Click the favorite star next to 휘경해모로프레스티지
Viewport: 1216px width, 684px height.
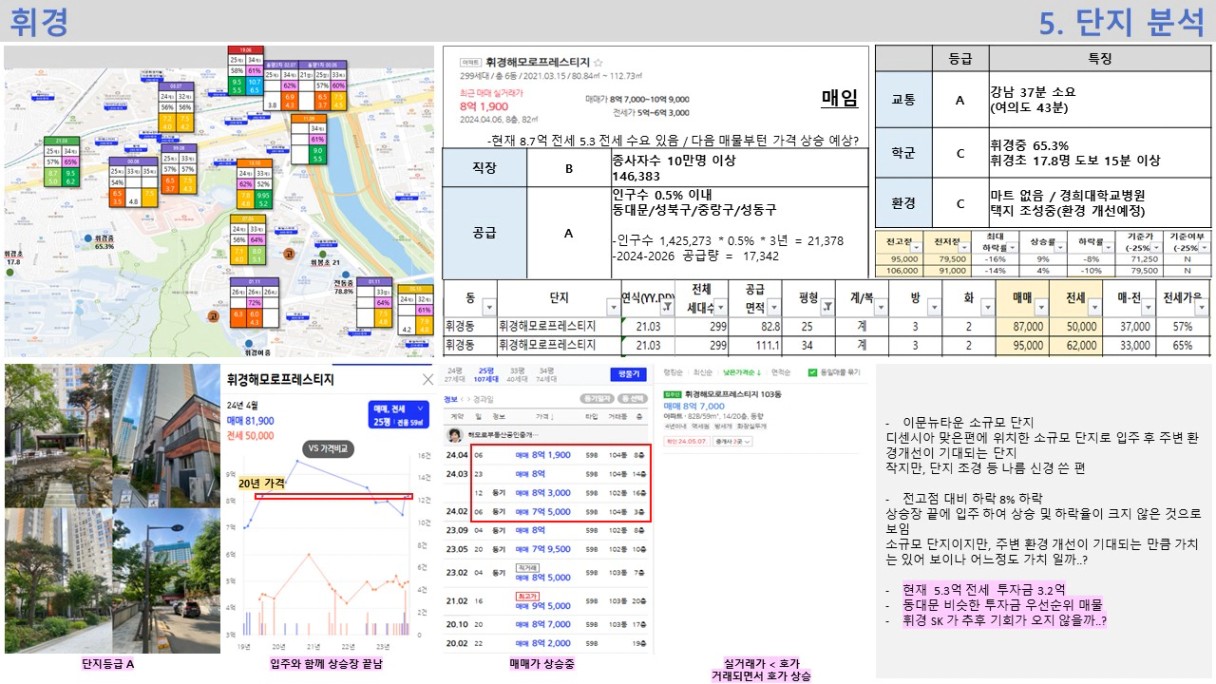(x=598, y=62)
